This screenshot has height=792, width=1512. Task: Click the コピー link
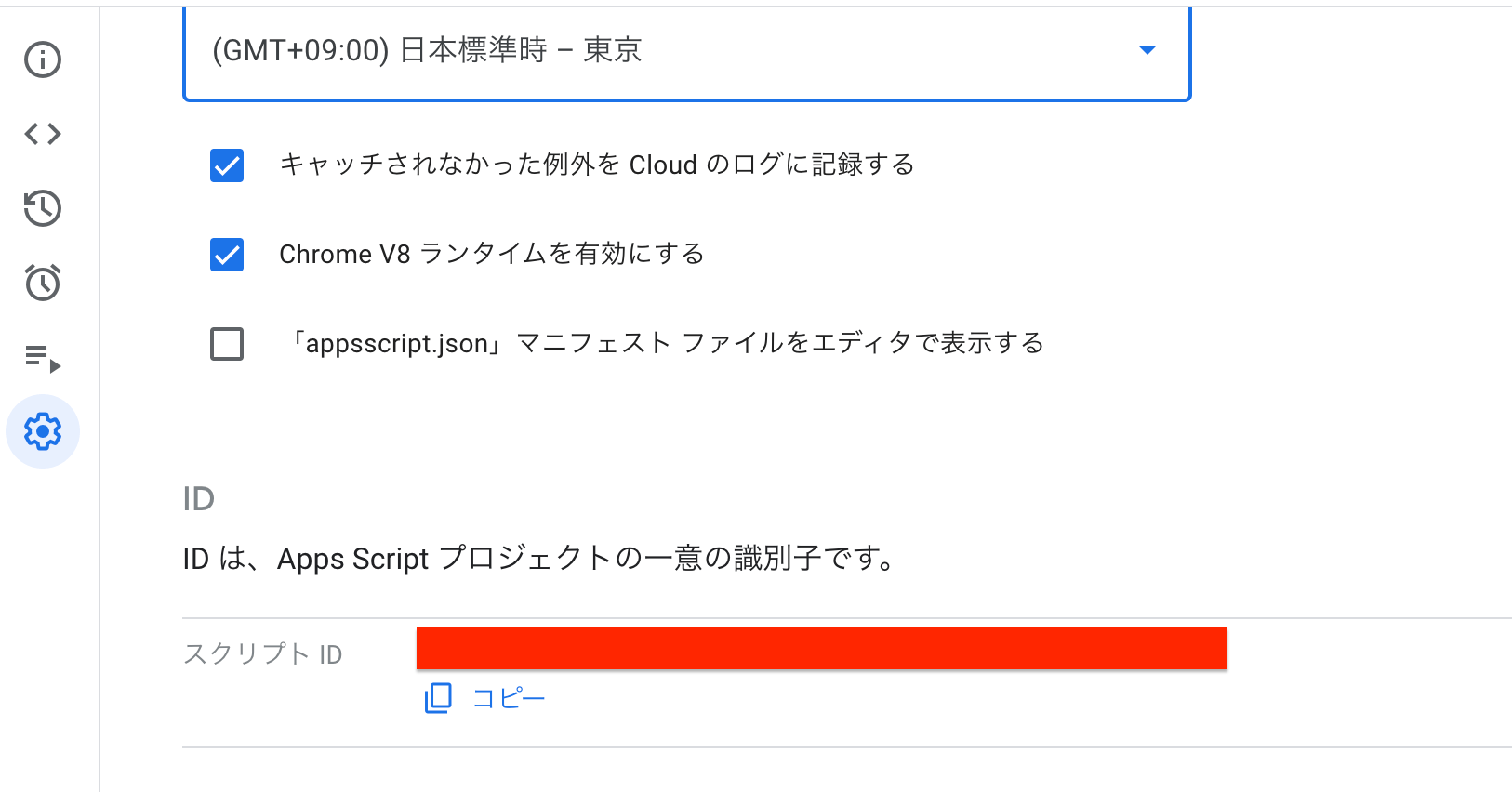pos(507,697)
